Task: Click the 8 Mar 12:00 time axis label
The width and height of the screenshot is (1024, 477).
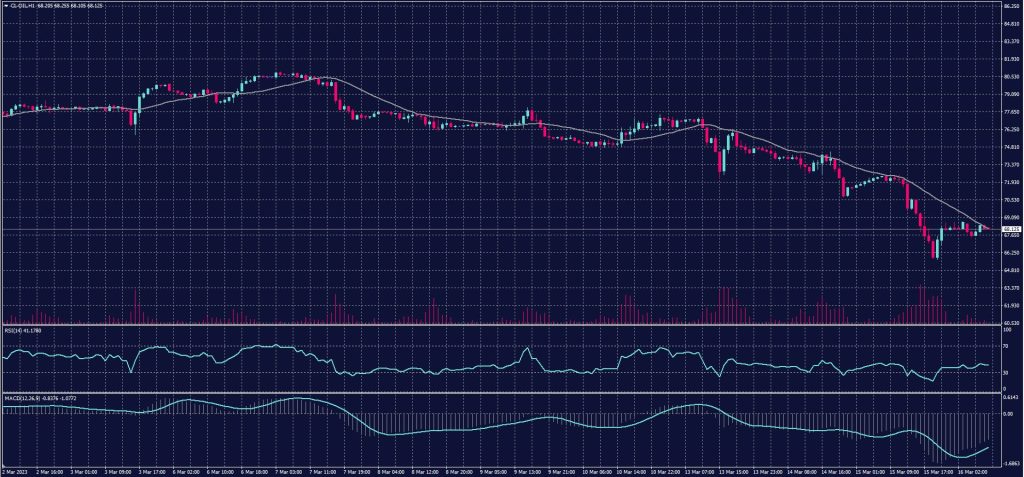Action: 426,471
